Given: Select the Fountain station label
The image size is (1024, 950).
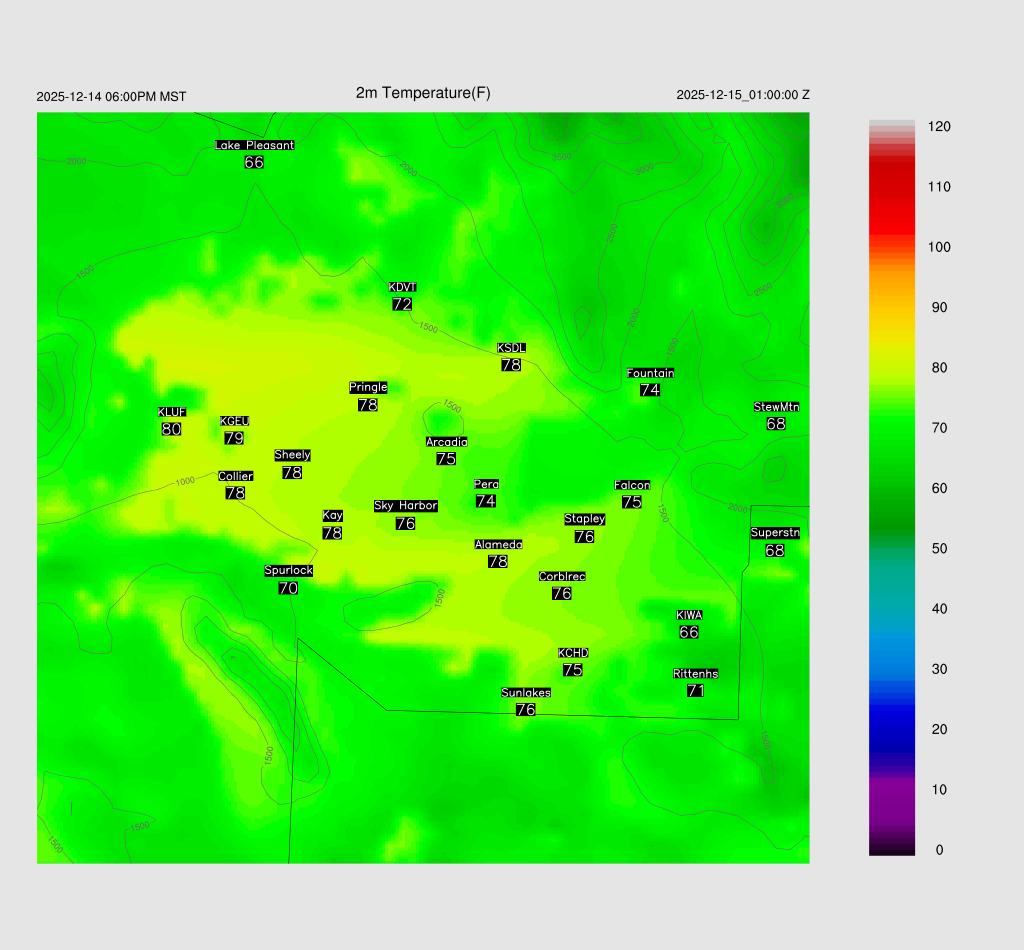Looking at the screenshot, I should click(650, 373).
